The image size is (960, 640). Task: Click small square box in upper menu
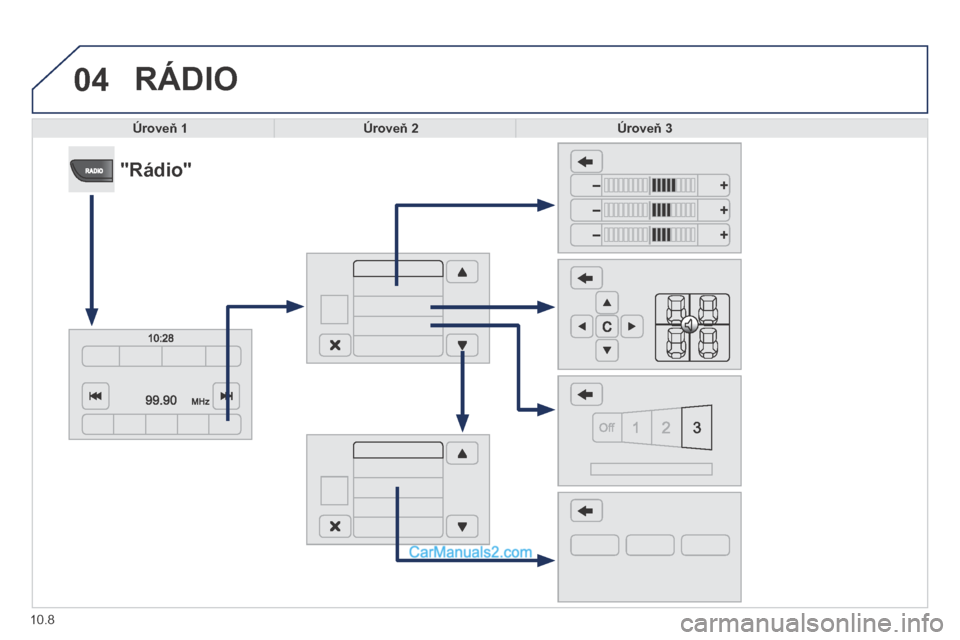(334, 309)
